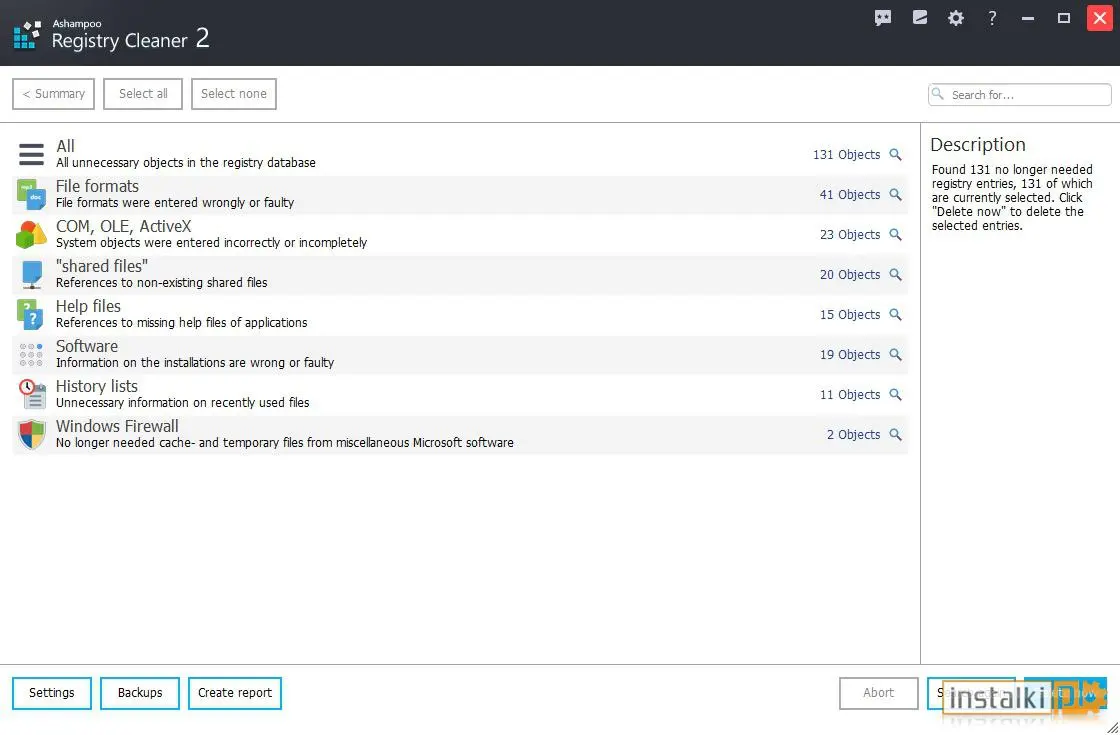
Task: Go back with the Summary button
Action: [54, 94]
